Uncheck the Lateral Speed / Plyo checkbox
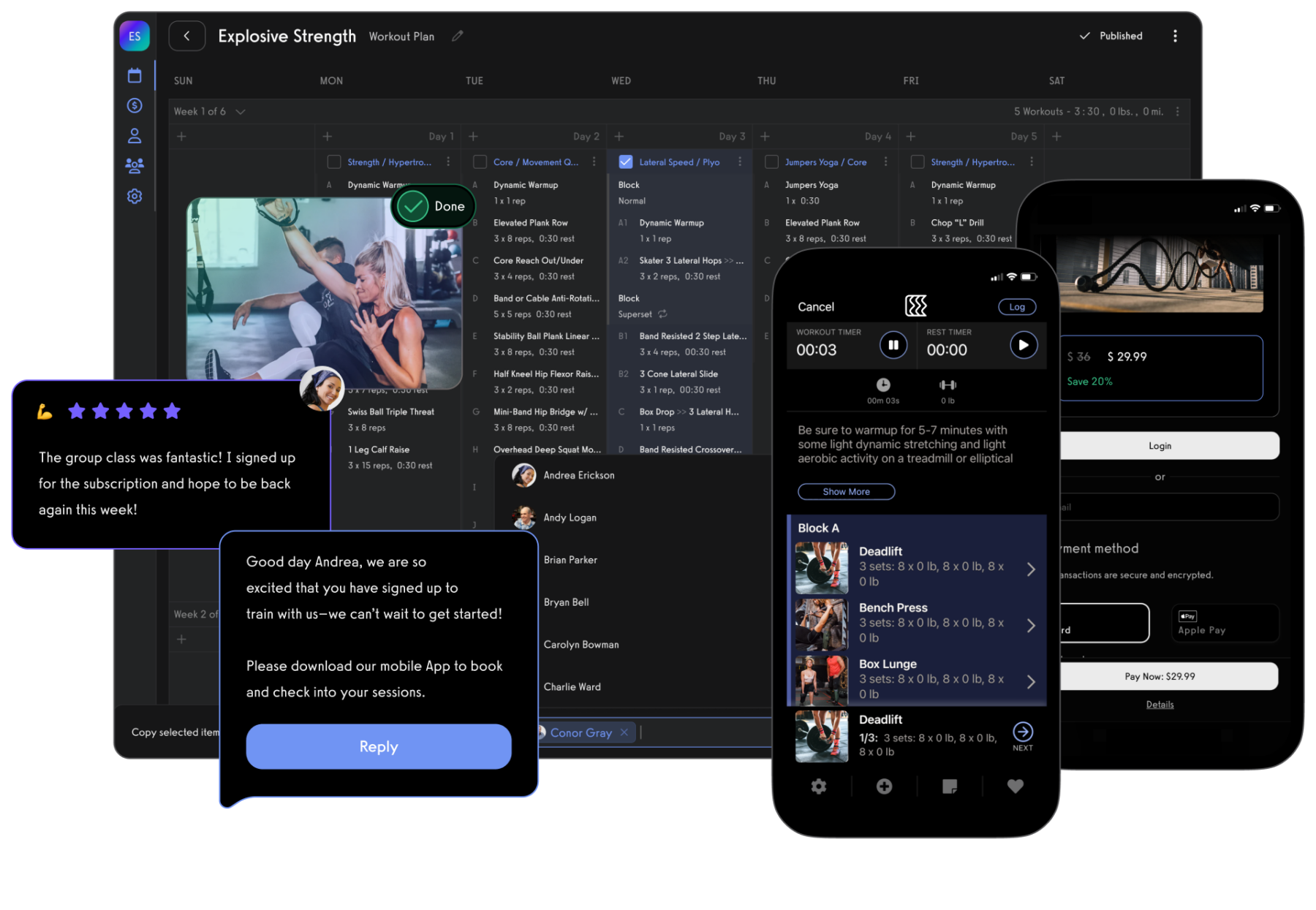This screenshot has height=910, width=1316. 626,162
